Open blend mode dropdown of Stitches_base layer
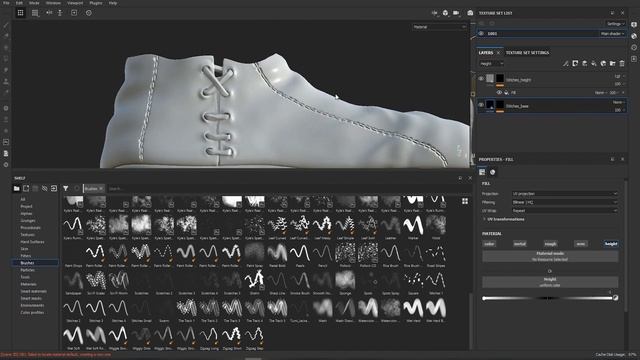Viewport: 640px width, 360px height. [x=619, y=102]
